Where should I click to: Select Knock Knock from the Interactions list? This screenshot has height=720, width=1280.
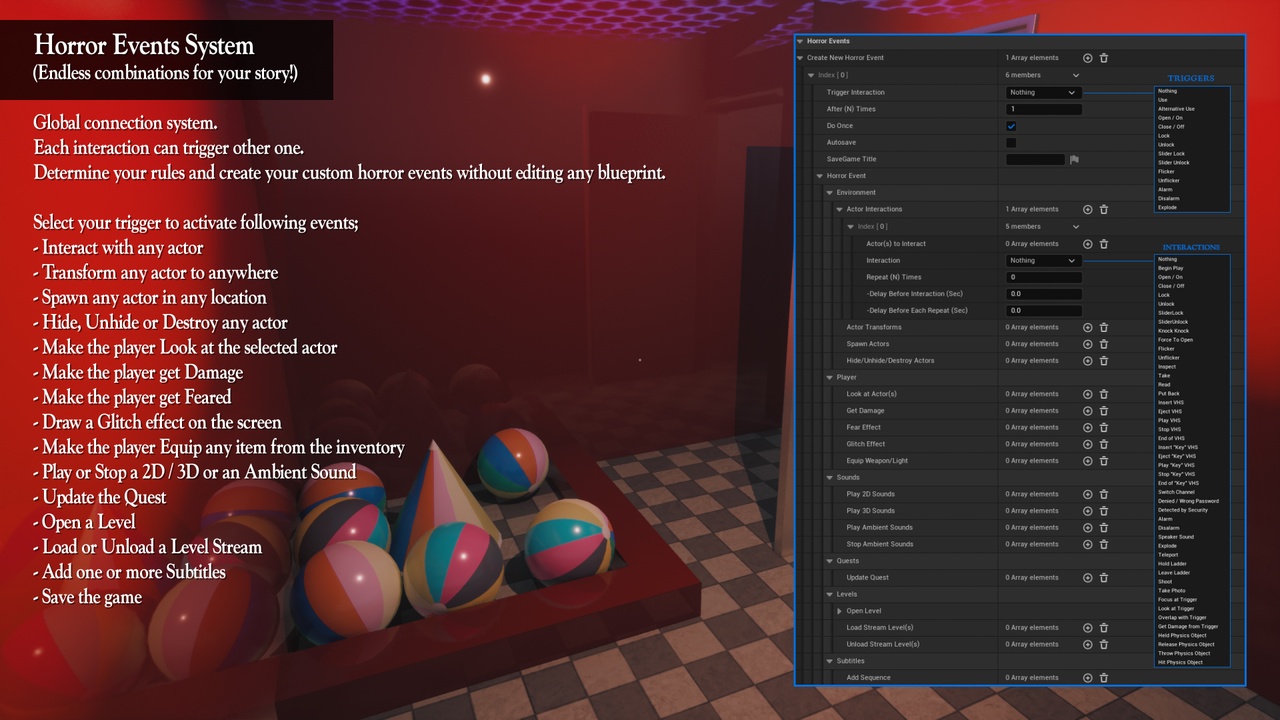[x=1173, y=331]
